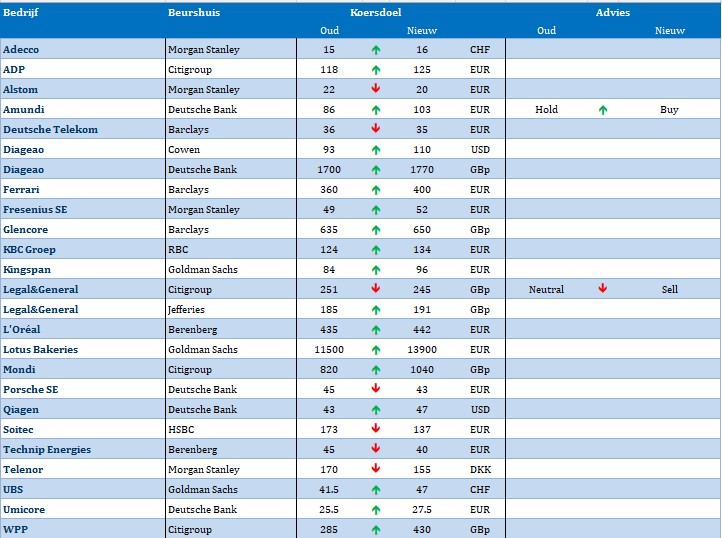
Task: Select the Technip Energies cell
Action: [83, 449]
